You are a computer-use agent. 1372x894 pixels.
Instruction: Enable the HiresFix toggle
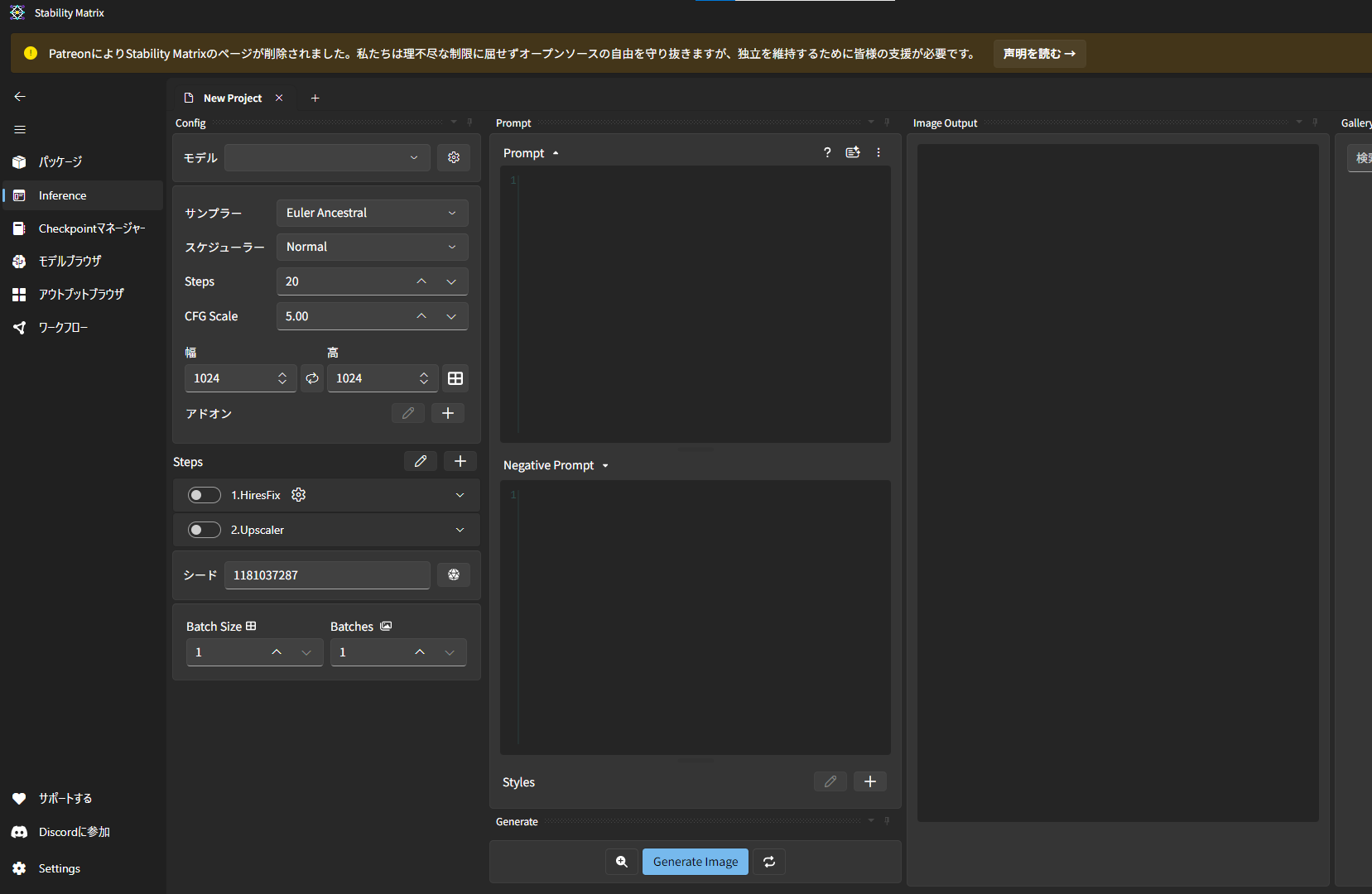(204, 495)
